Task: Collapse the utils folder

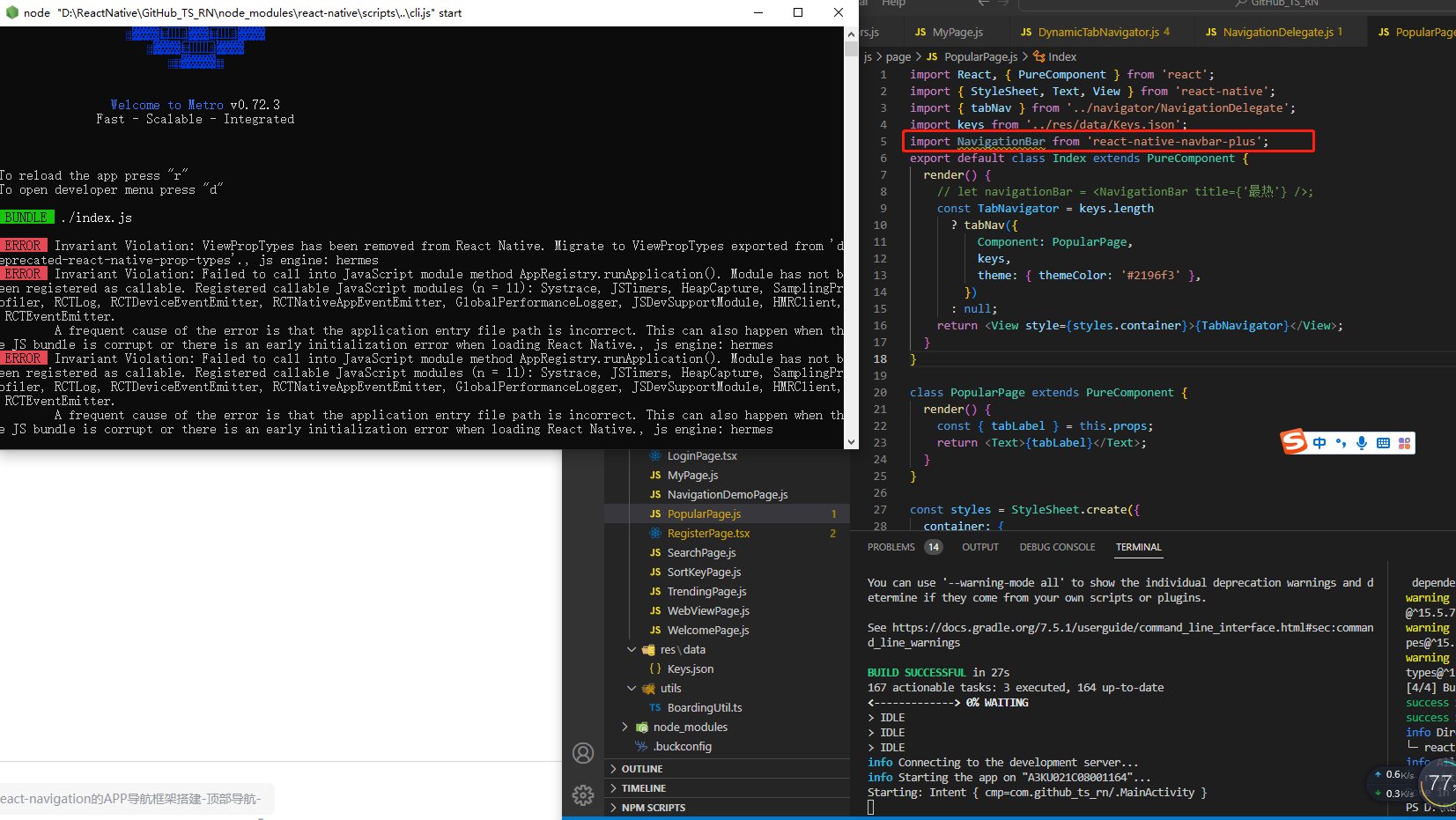Action: tap(632, 689)
